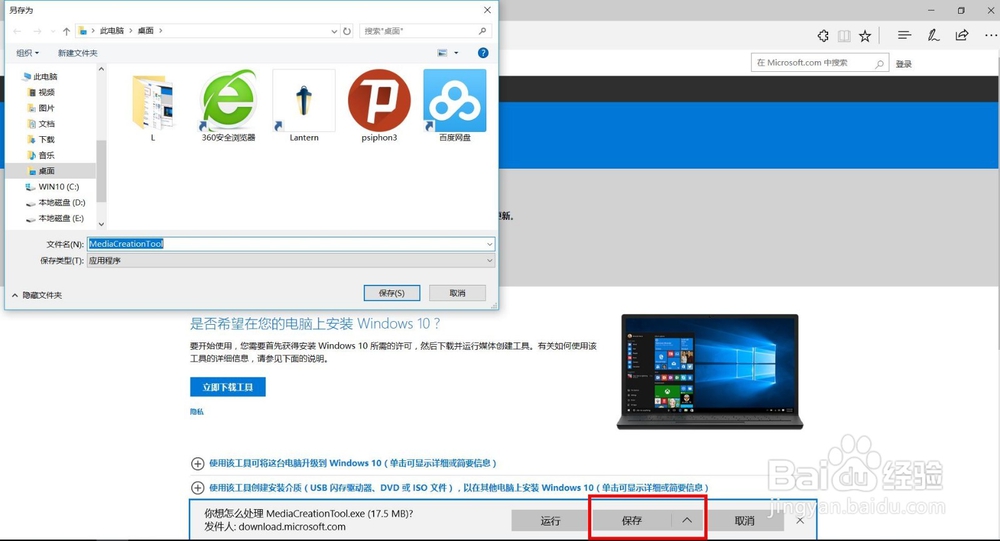Refresh the folder view in dialog
Image resolution: width=1000 pixels, height=541 pixels.
(347, 31)
